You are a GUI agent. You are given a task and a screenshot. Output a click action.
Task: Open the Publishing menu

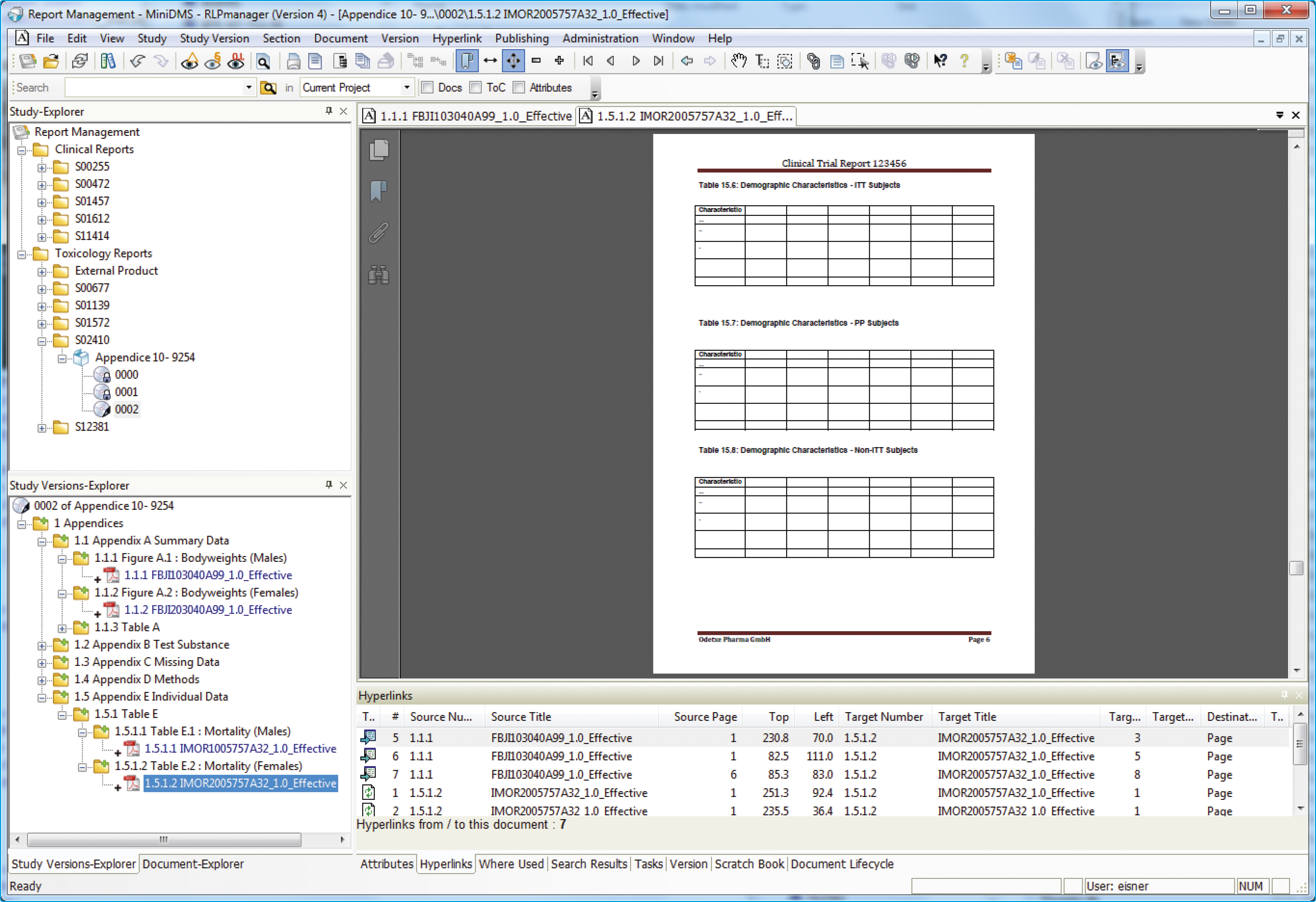tap(521, 38)
